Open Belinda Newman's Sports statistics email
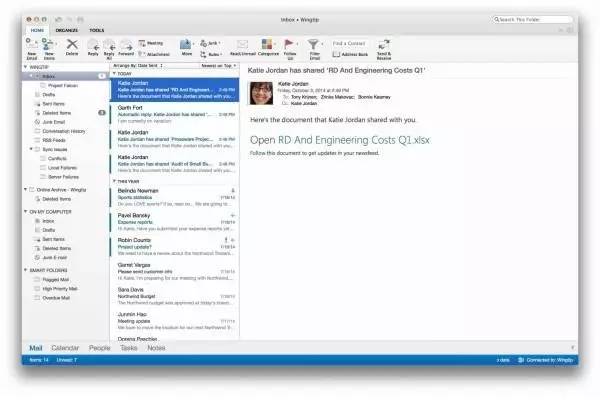The height and width of the screenshot is (401, 600). (x=174, y=197)
